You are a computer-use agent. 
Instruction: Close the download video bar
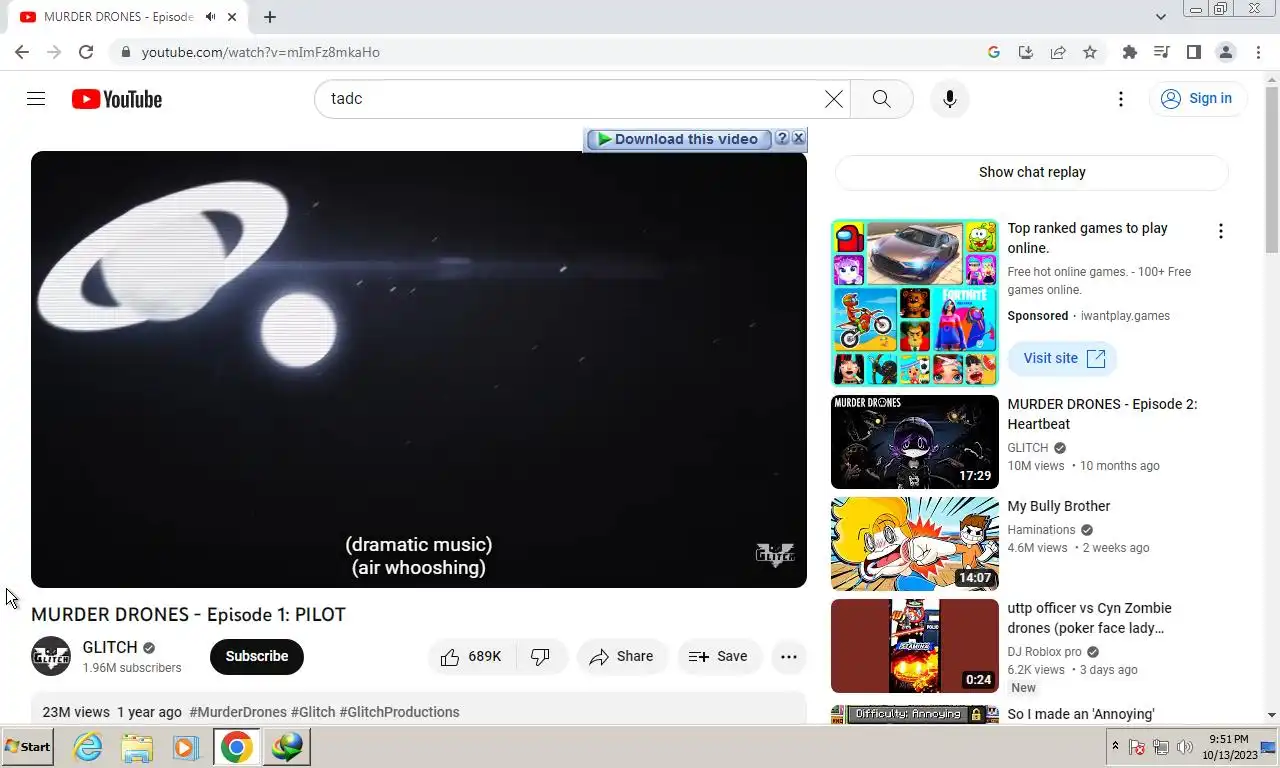click(798, 139)
